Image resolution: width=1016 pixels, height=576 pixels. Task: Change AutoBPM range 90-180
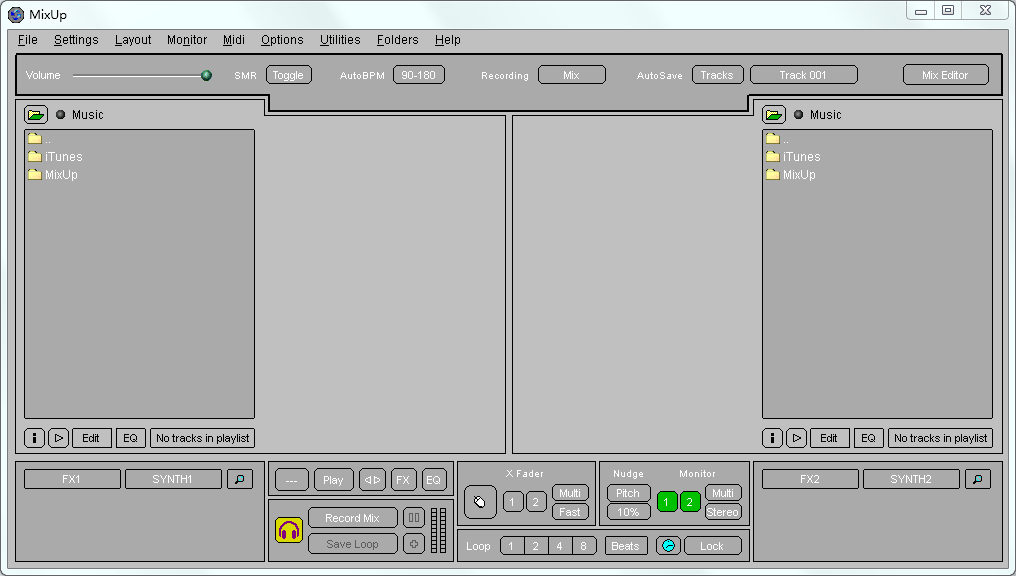pyautogui.click(x=419, y=75)
